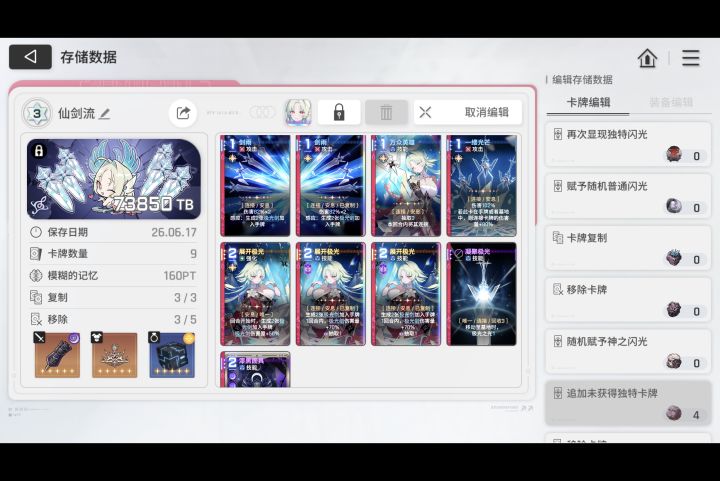
Task: Select 随机赋予神之闪光 option
Action: pyautogui.click(x=628, y=352)
